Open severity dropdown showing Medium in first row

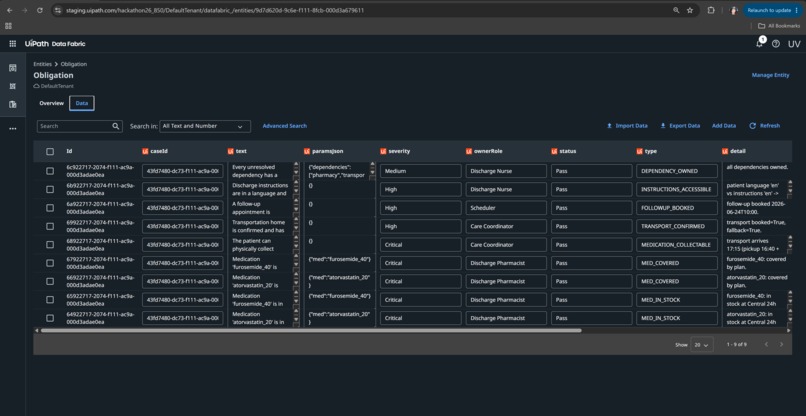click(420, 171)
